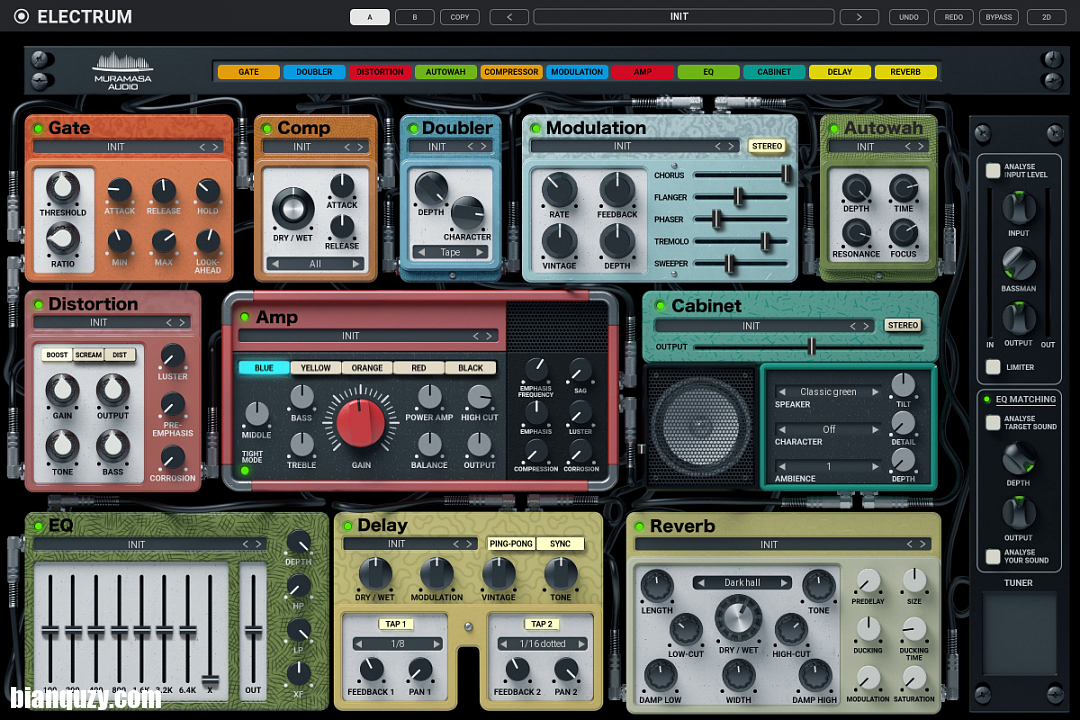The width and height of the screenshot is (1080, 720).
Task: Check the Analyse Target Sound box
Action: pos(993,422)
